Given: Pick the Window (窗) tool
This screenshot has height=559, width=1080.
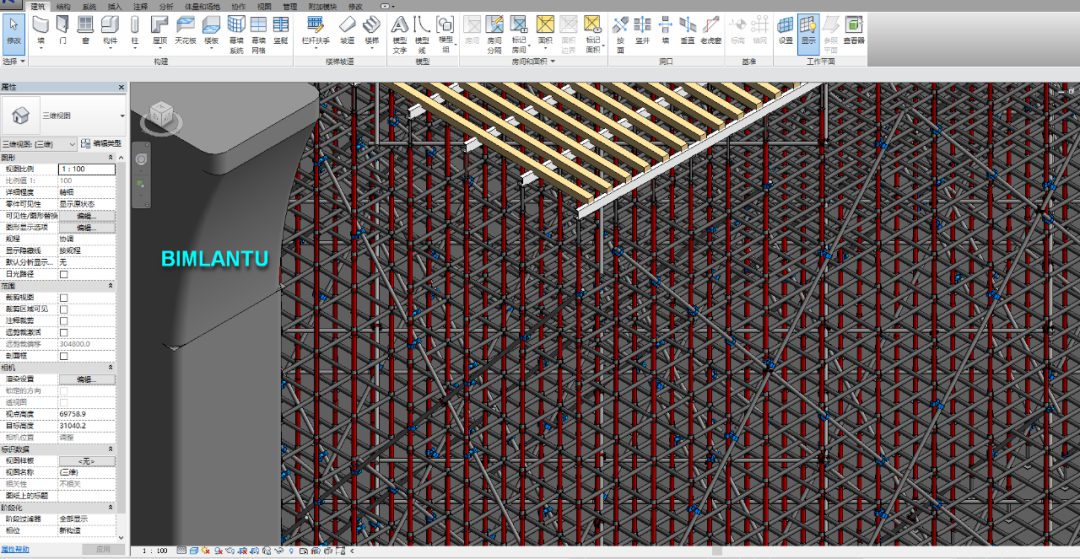Looking at the screenshot, I should [x=85, y=32].
